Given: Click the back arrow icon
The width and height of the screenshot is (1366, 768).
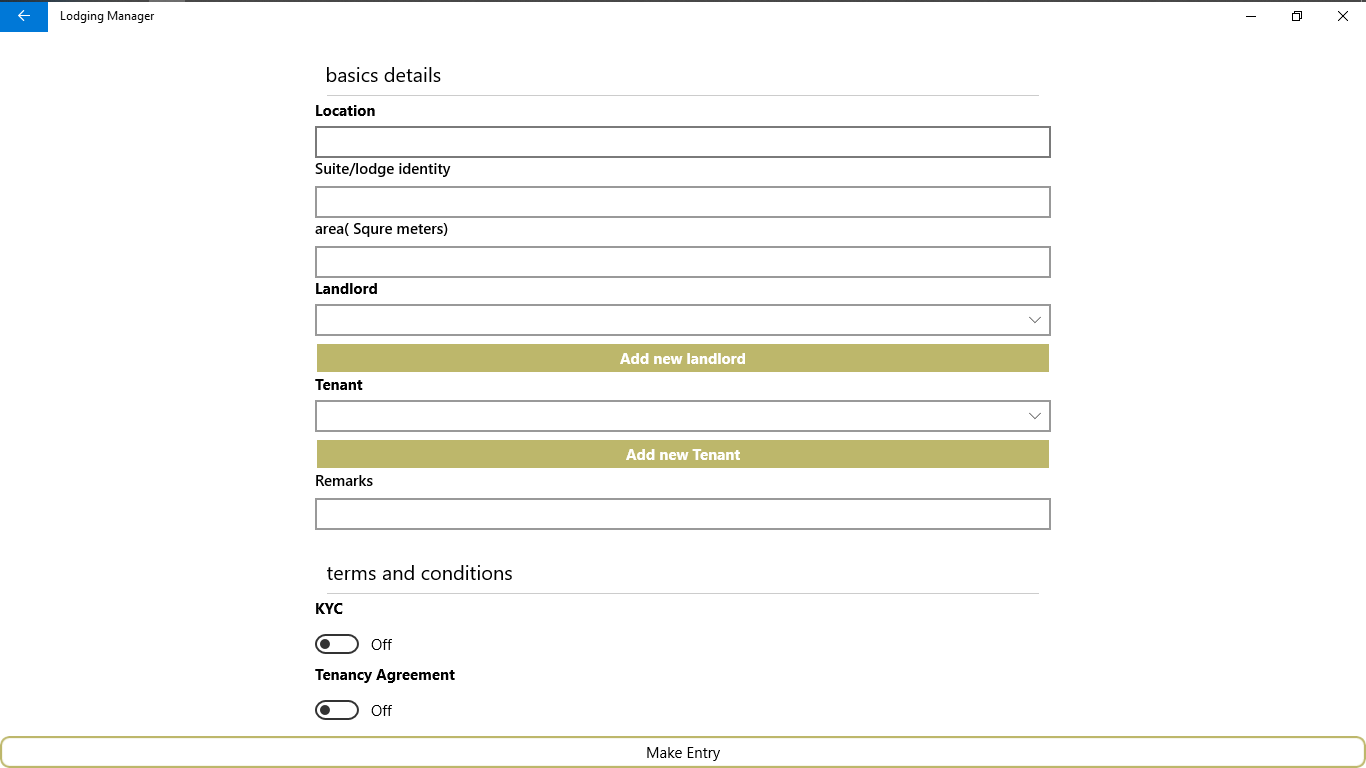Looking at the screenshot, I should (24, 16).
